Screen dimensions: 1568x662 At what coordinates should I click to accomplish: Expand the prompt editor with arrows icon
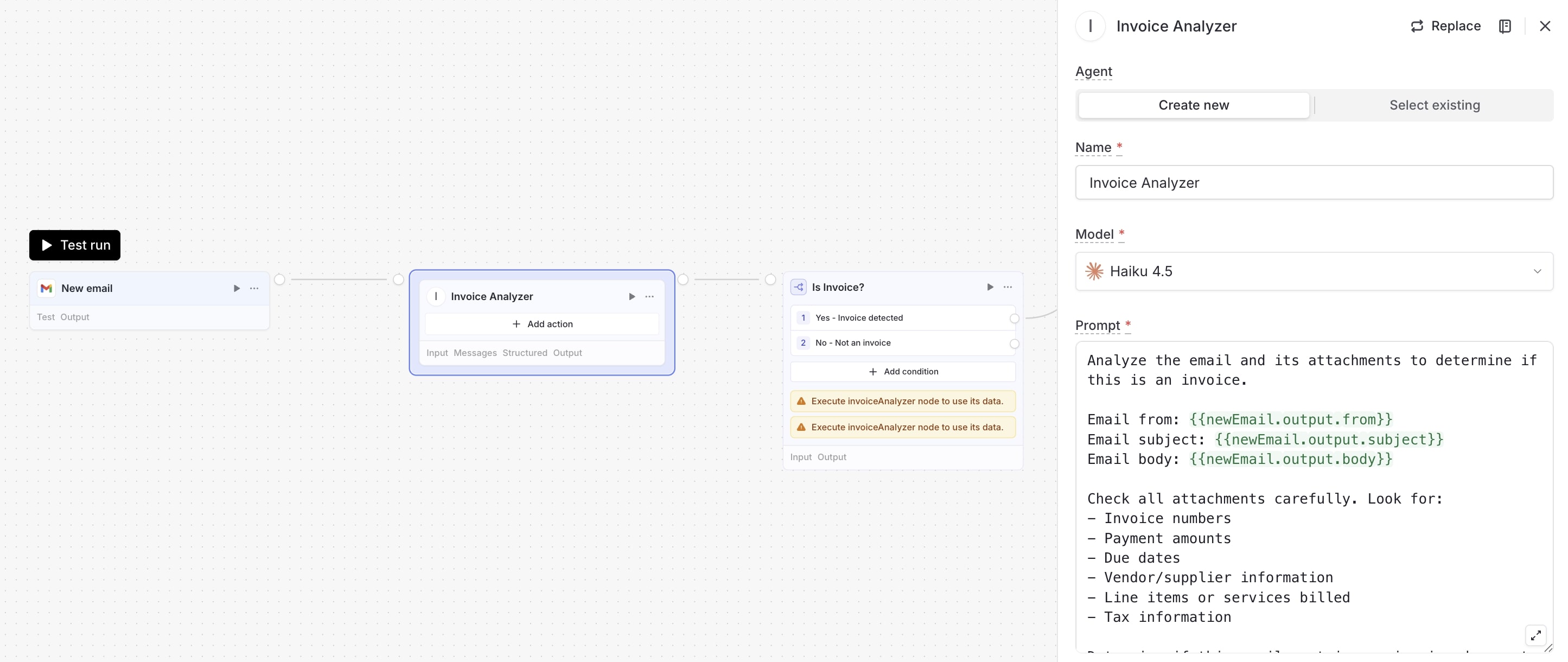click(x=1535, y=635)
